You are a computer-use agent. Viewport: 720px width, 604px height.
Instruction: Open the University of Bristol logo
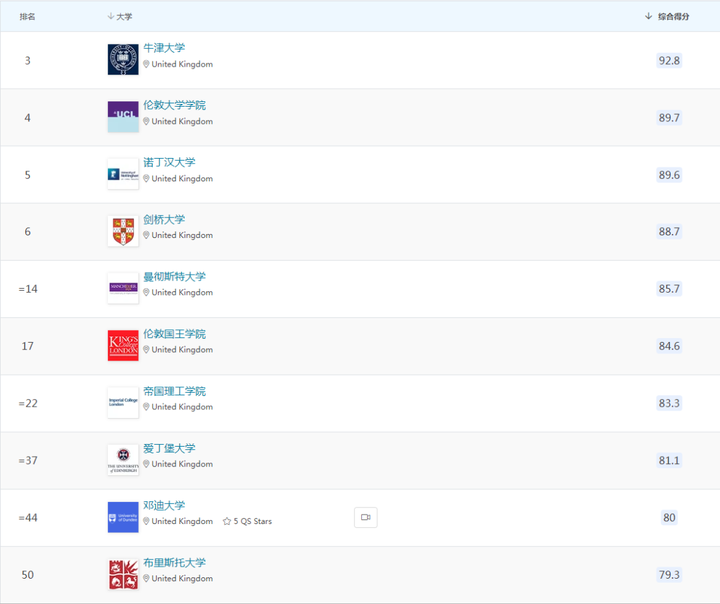tap(123, 574)
